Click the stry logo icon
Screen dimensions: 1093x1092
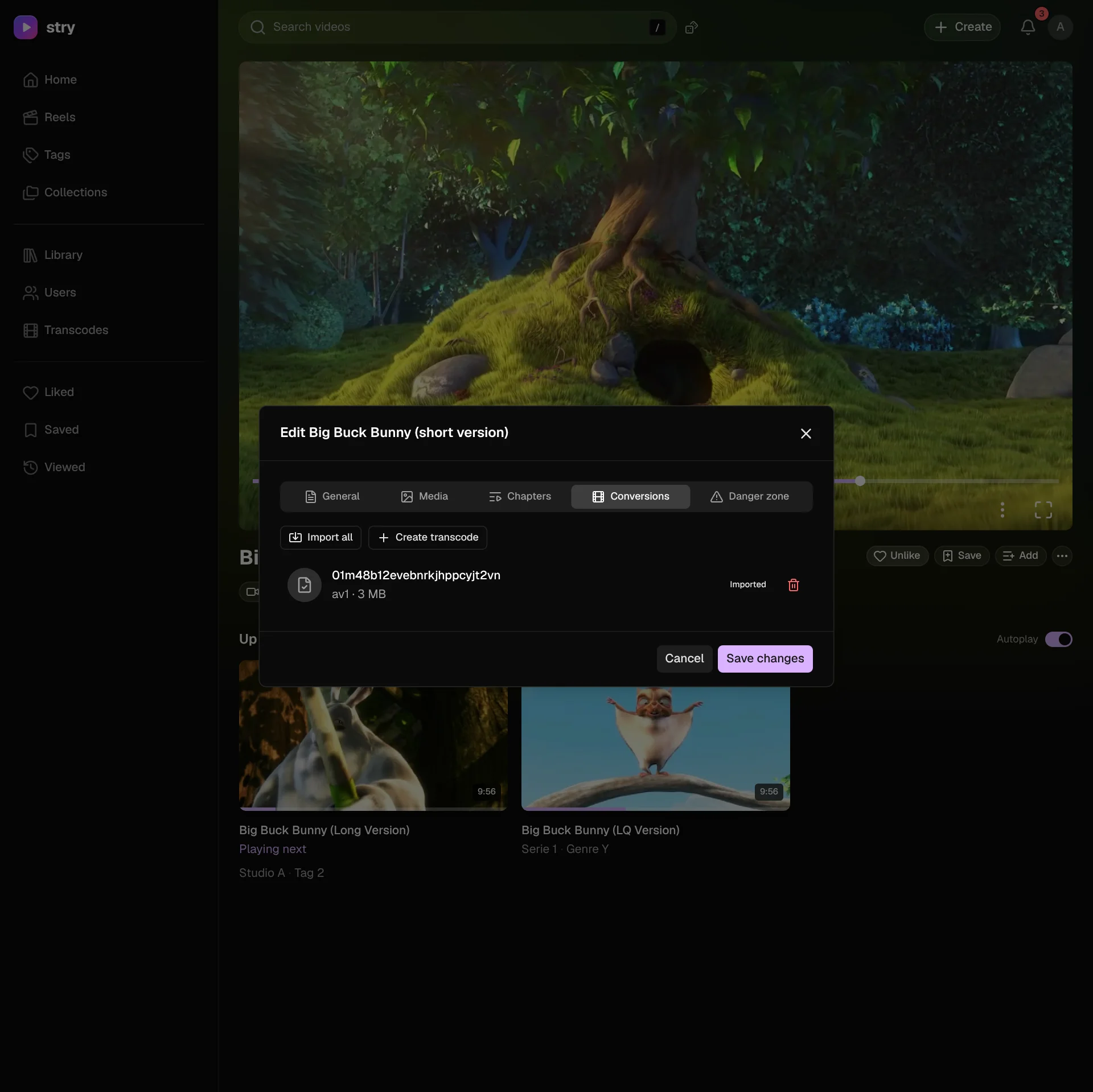point(26,27)
